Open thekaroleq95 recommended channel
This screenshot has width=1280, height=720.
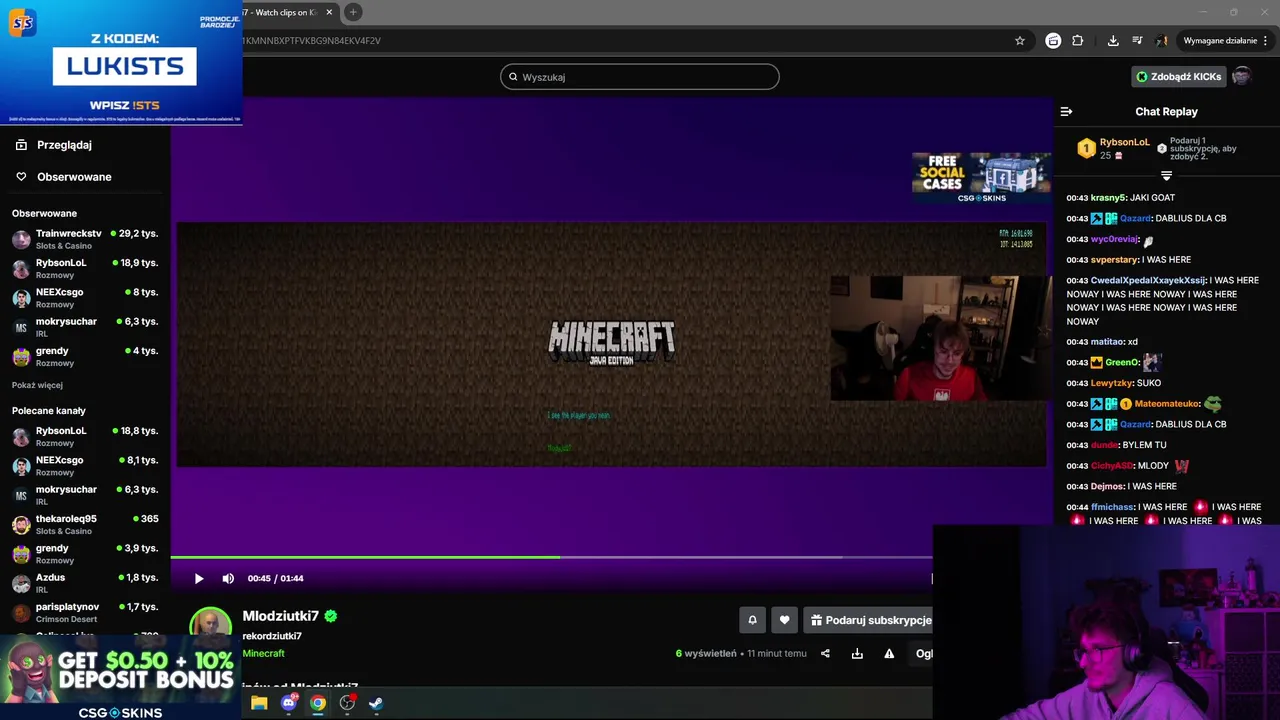pos(85,524)
